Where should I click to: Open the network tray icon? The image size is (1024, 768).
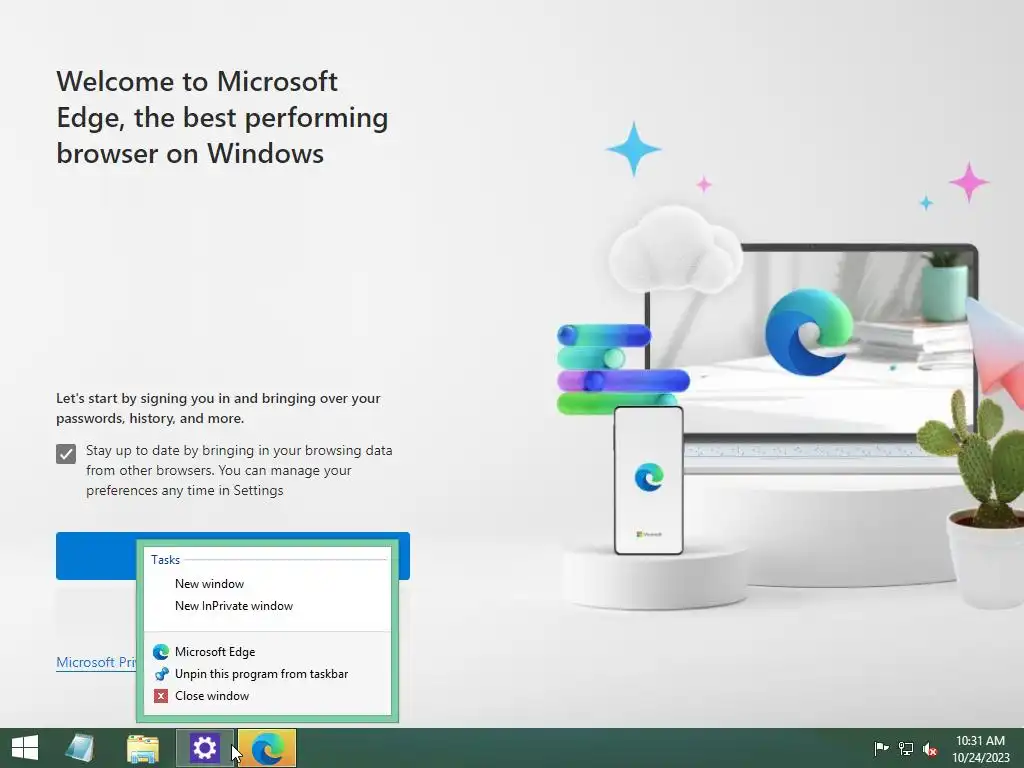[906, 748]
